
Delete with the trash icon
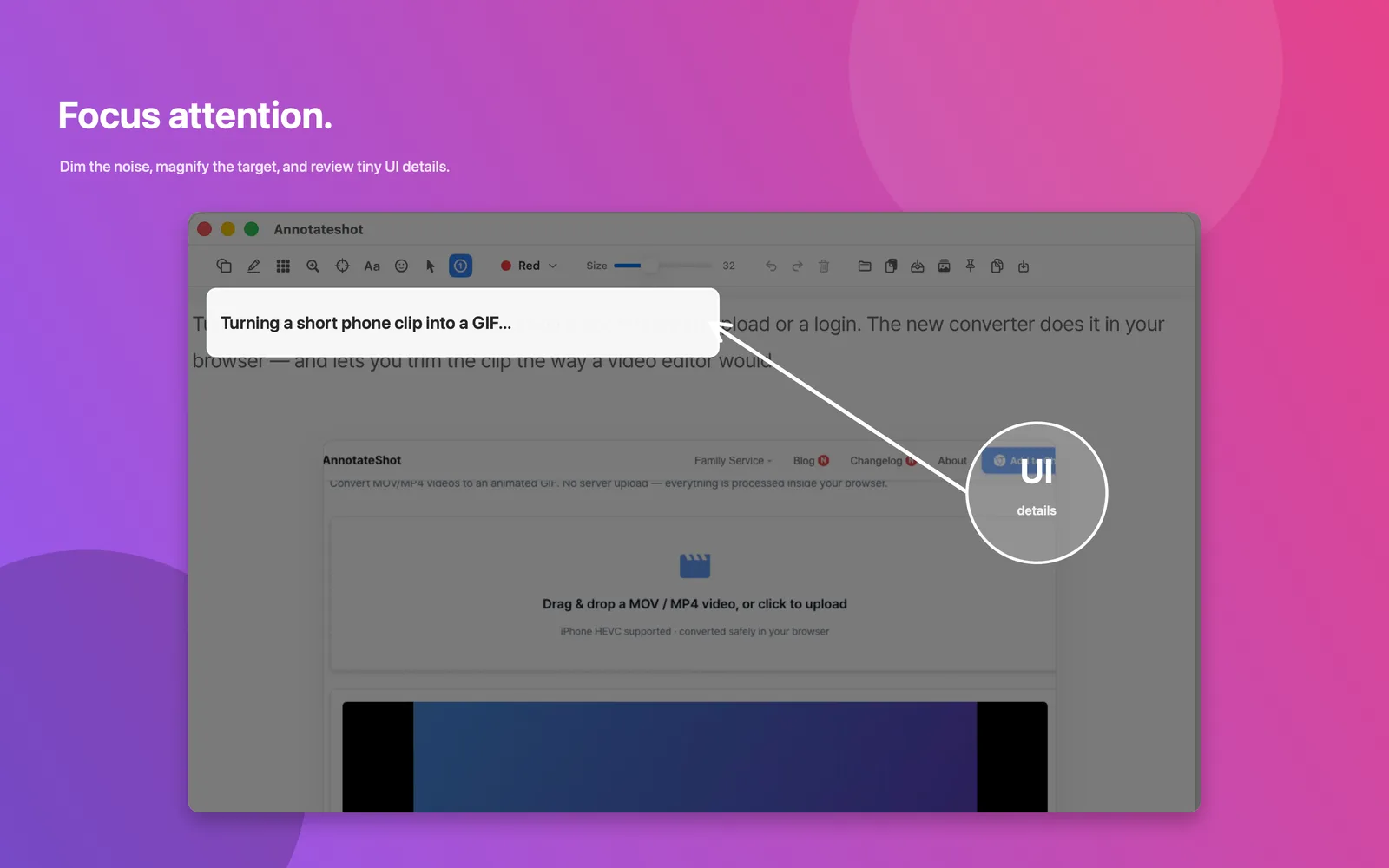click(824, 266)
